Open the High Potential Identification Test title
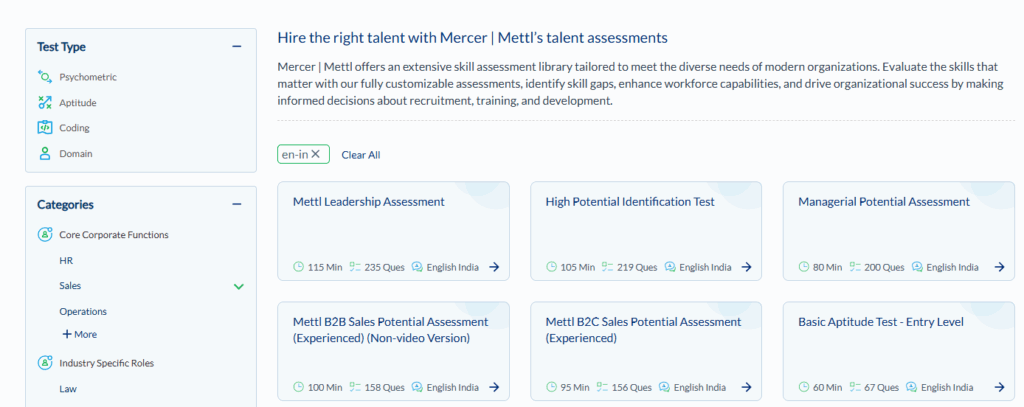The width and height of the screenshot is (1024, 407). coord(630,202)
